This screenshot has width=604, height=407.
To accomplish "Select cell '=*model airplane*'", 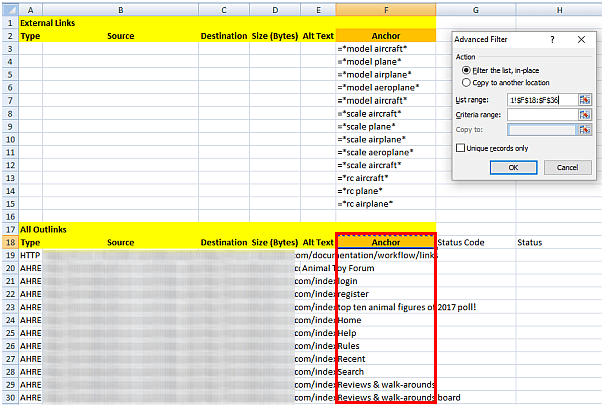I will pos(386,75).
